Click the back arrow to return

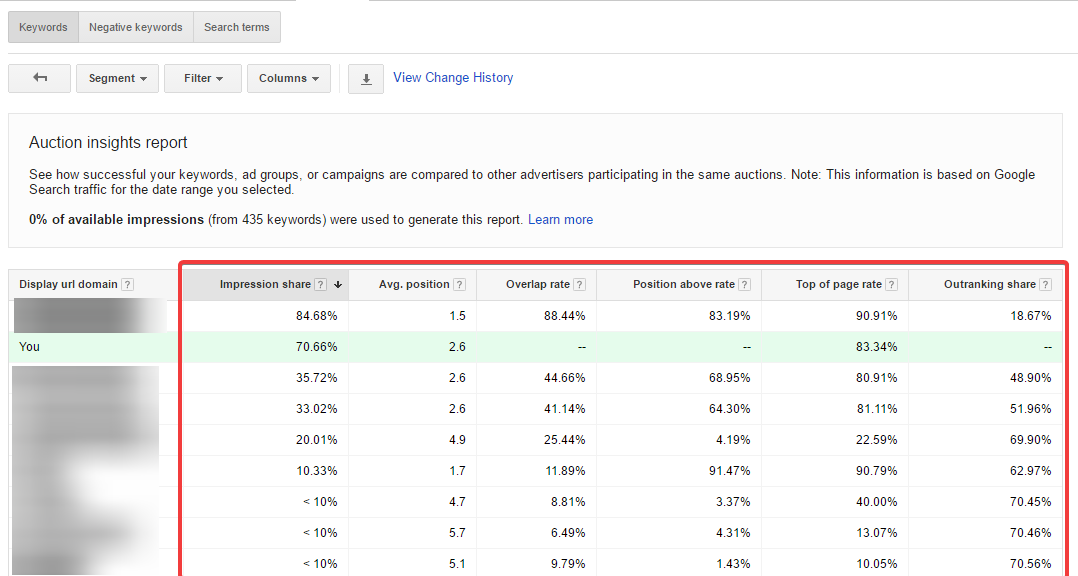tap(39, 78)
